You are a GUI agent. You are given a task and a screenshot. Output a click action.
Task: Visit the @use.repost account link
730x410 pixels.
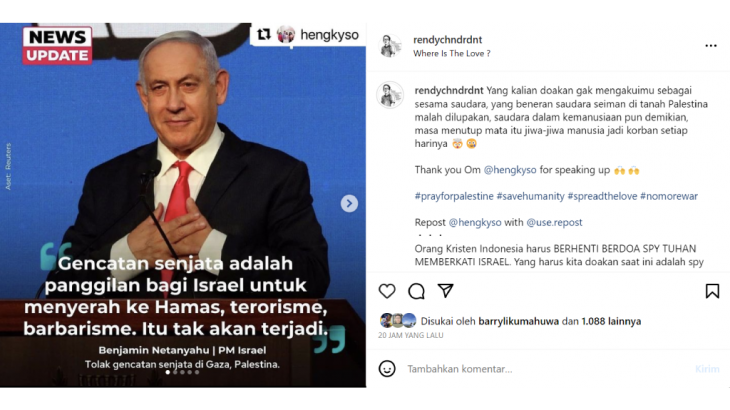click(554, 222)
